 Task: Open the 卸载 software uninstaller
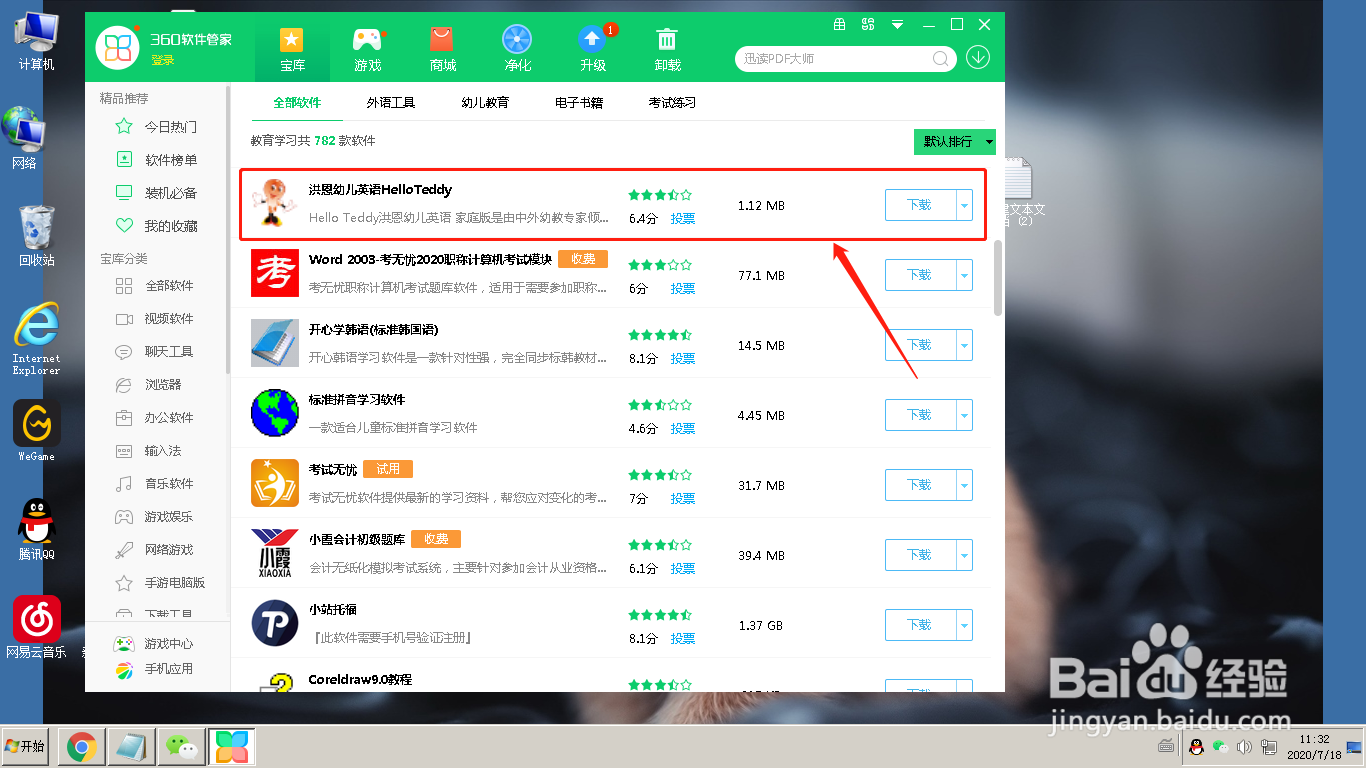(666, 47)
